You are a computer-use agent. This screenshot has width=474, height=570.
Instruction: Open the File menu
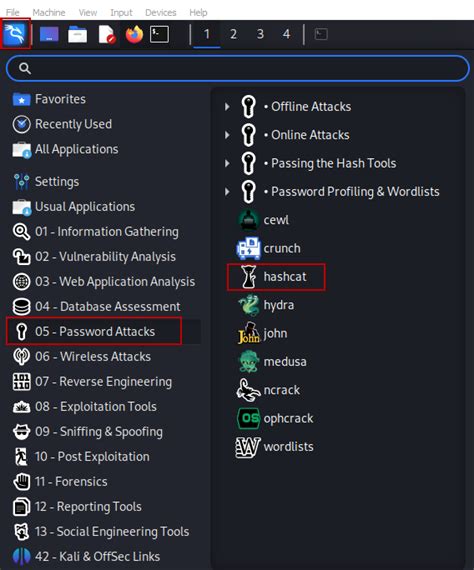click(12, 12)
